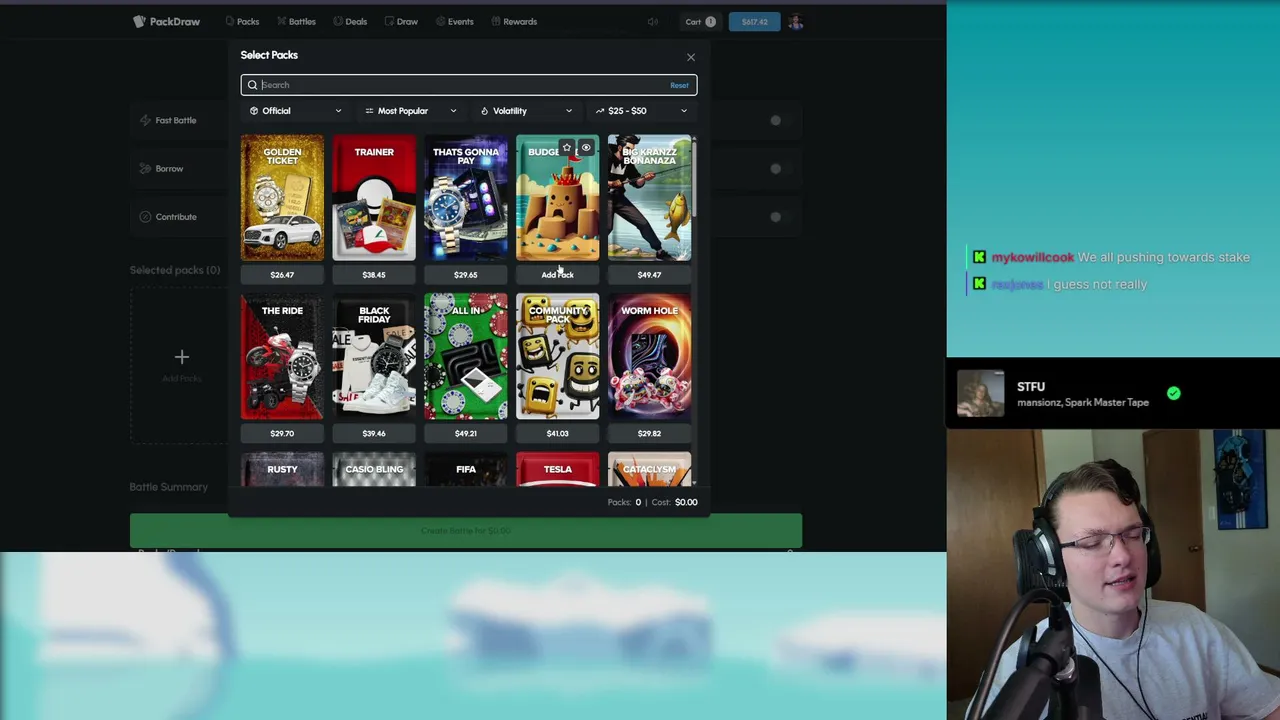Click the STFU song album art

pos(981,394)
